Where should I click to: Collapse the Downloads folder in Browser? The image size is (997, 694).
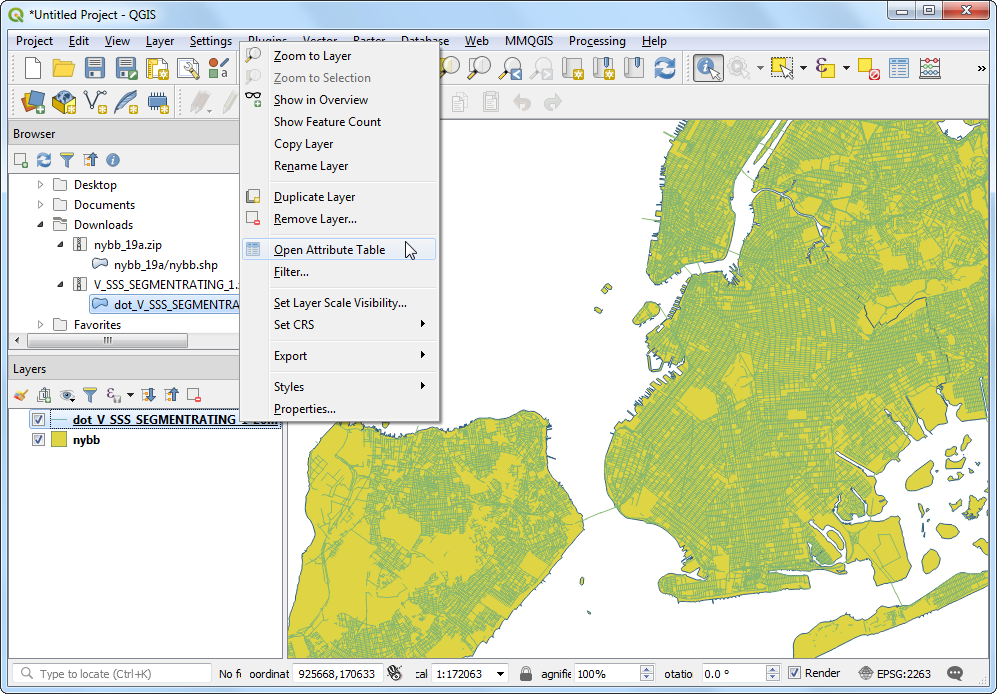point(41,225)
